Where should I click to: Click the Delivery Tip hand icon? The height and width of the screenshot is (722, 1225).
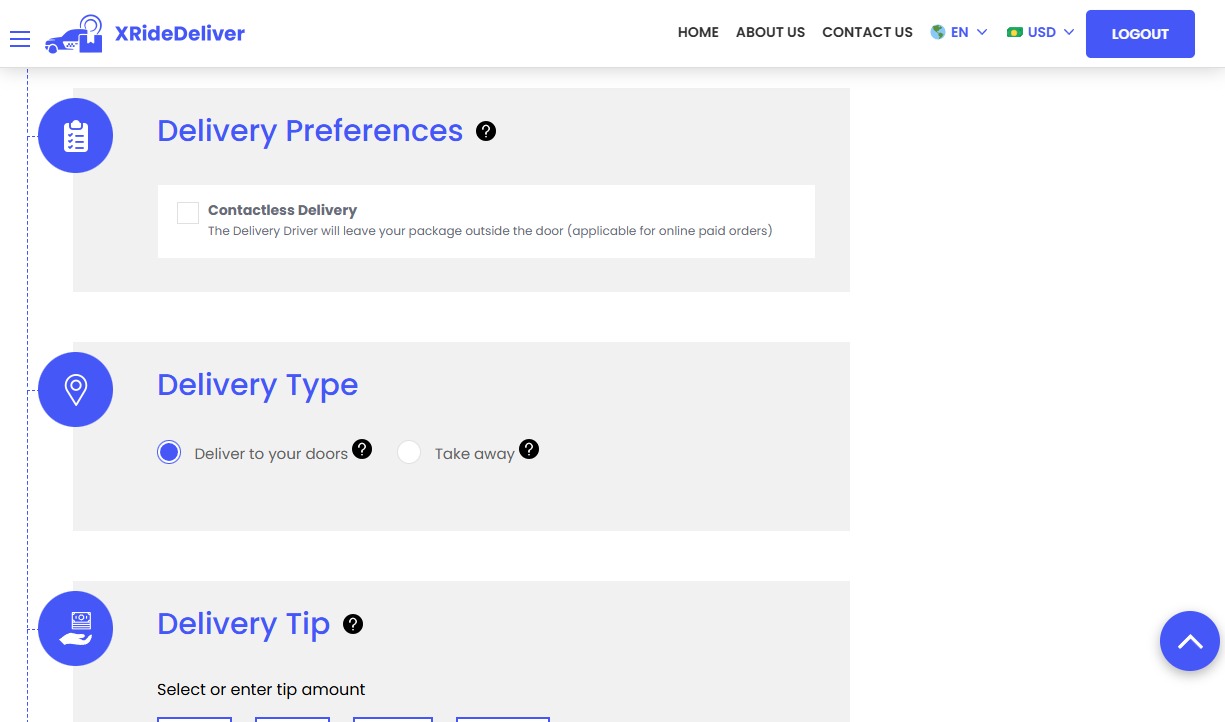pos(75,628)
